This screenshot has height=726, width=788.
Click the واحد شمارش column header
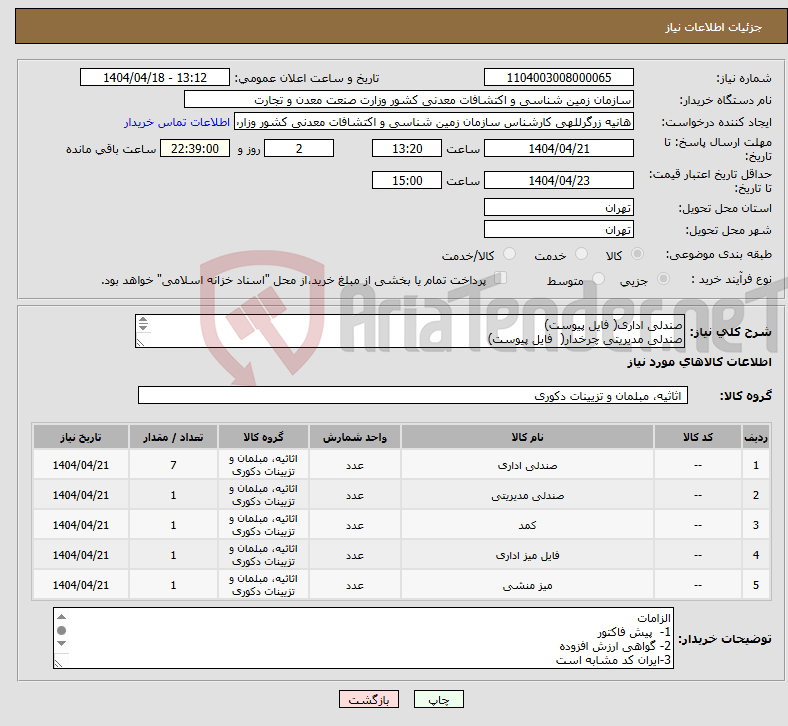tap(355, 437)
